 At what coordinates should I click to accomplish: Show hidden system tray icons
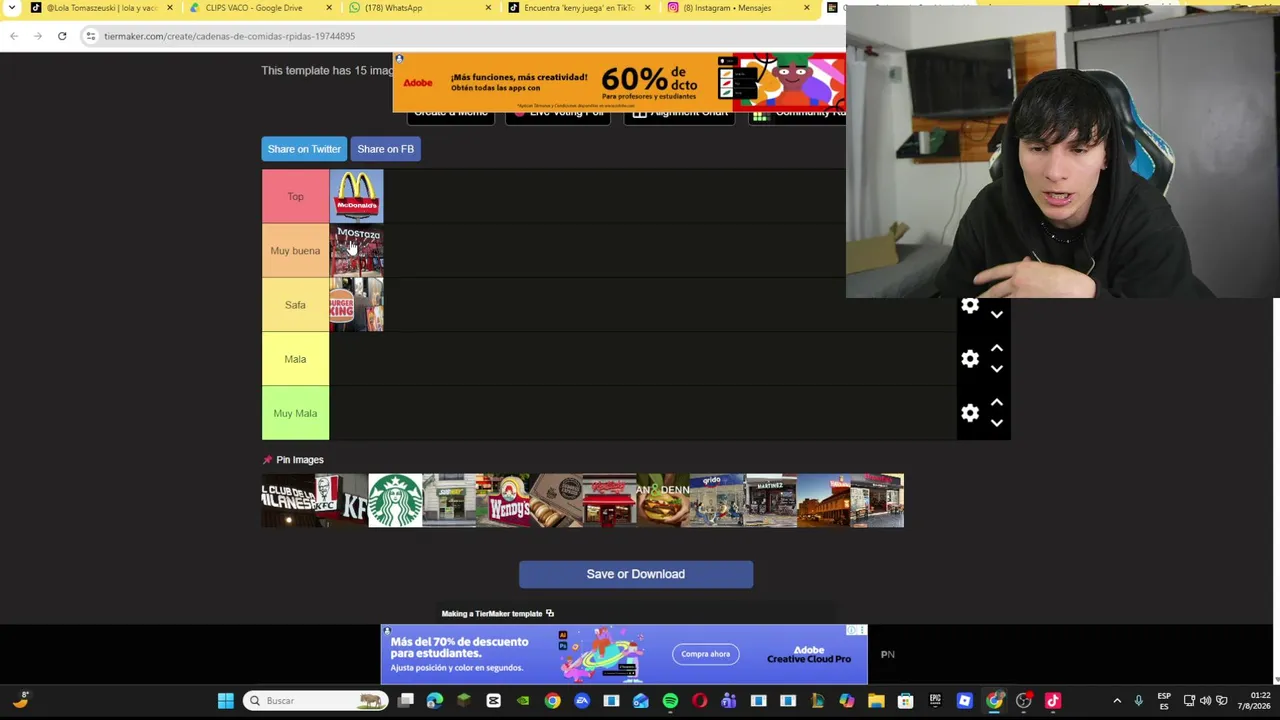click(1117, 701)
